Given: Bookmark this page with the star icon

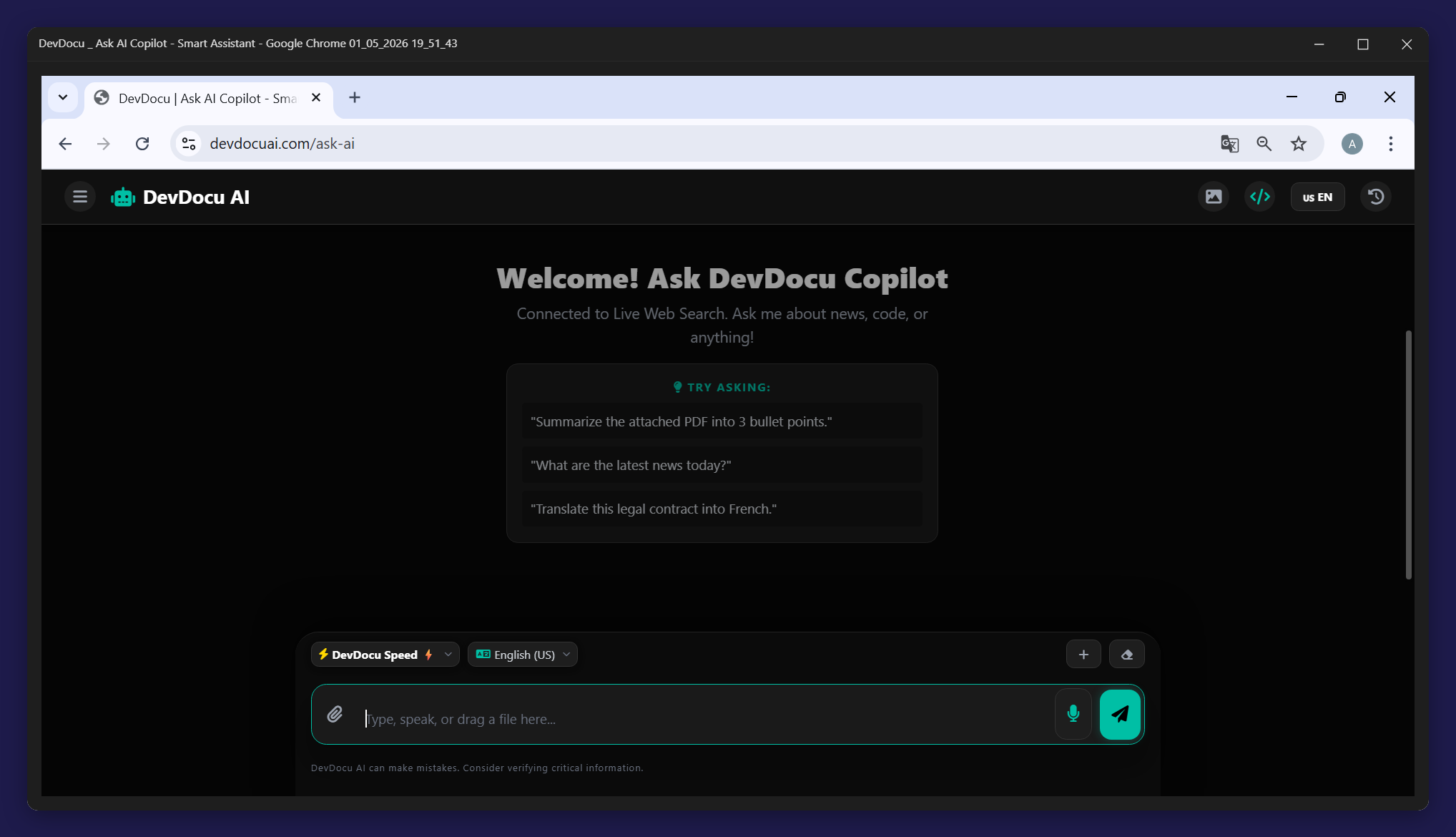Looking at the screenshot, I should (1299, 144).
